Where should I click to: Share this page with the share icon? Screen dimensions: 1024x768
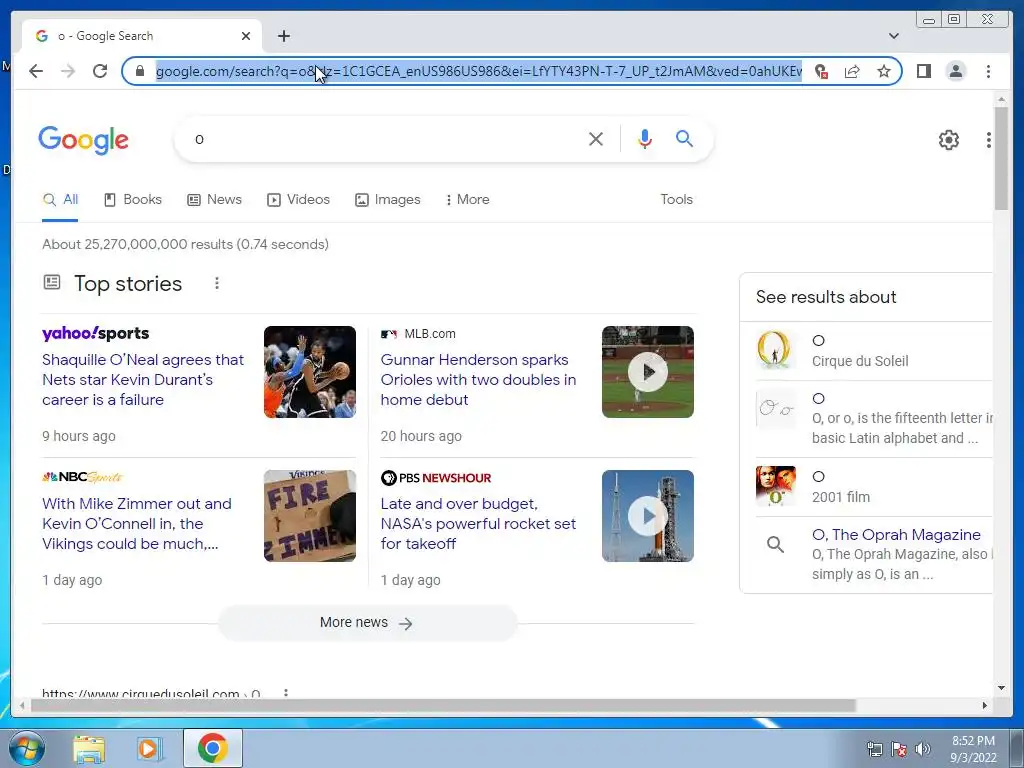pyautogui.click(x=852, y=71)
